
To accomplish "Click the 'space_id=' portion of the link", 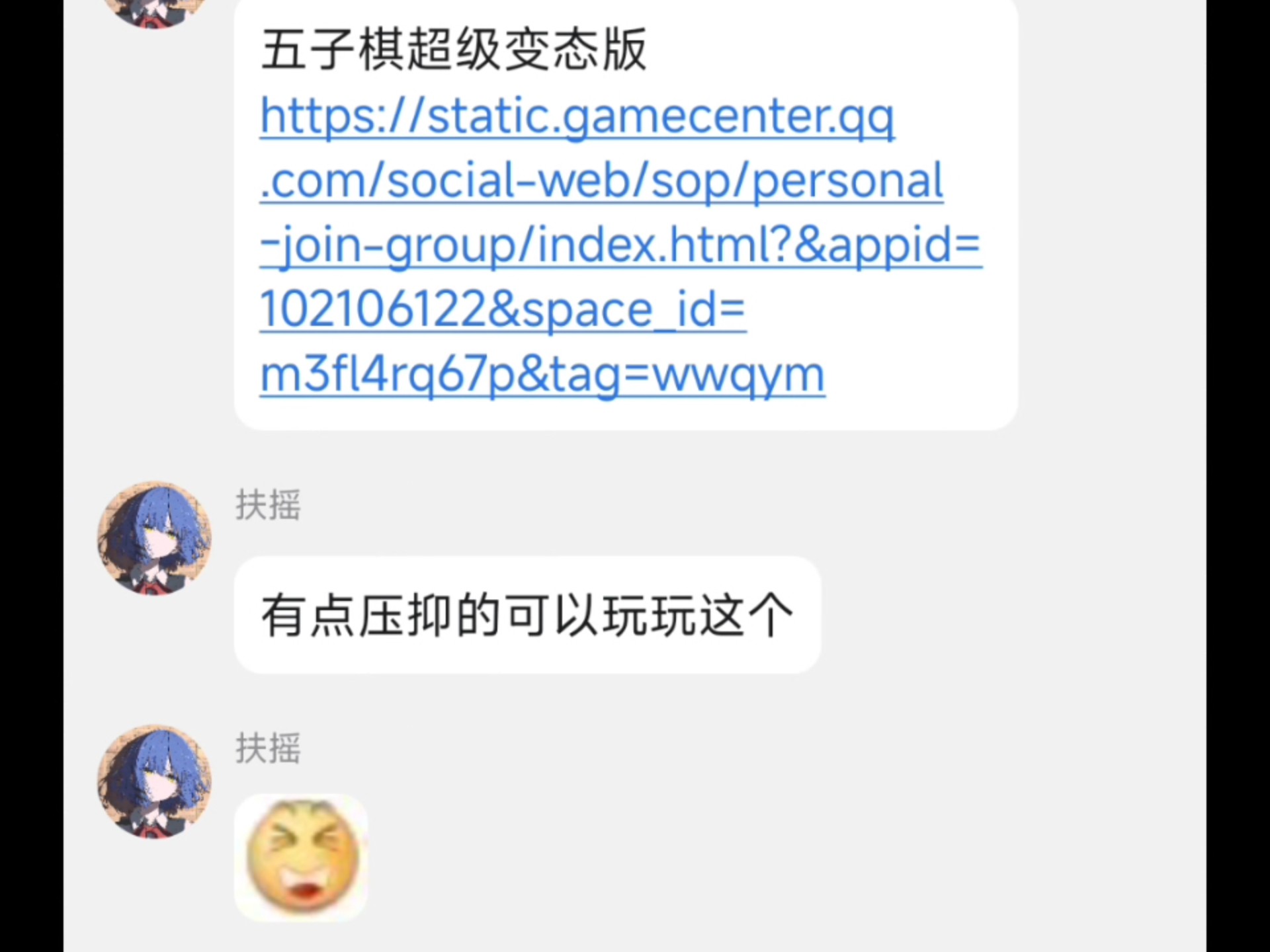I will click(x=634, y=309).
